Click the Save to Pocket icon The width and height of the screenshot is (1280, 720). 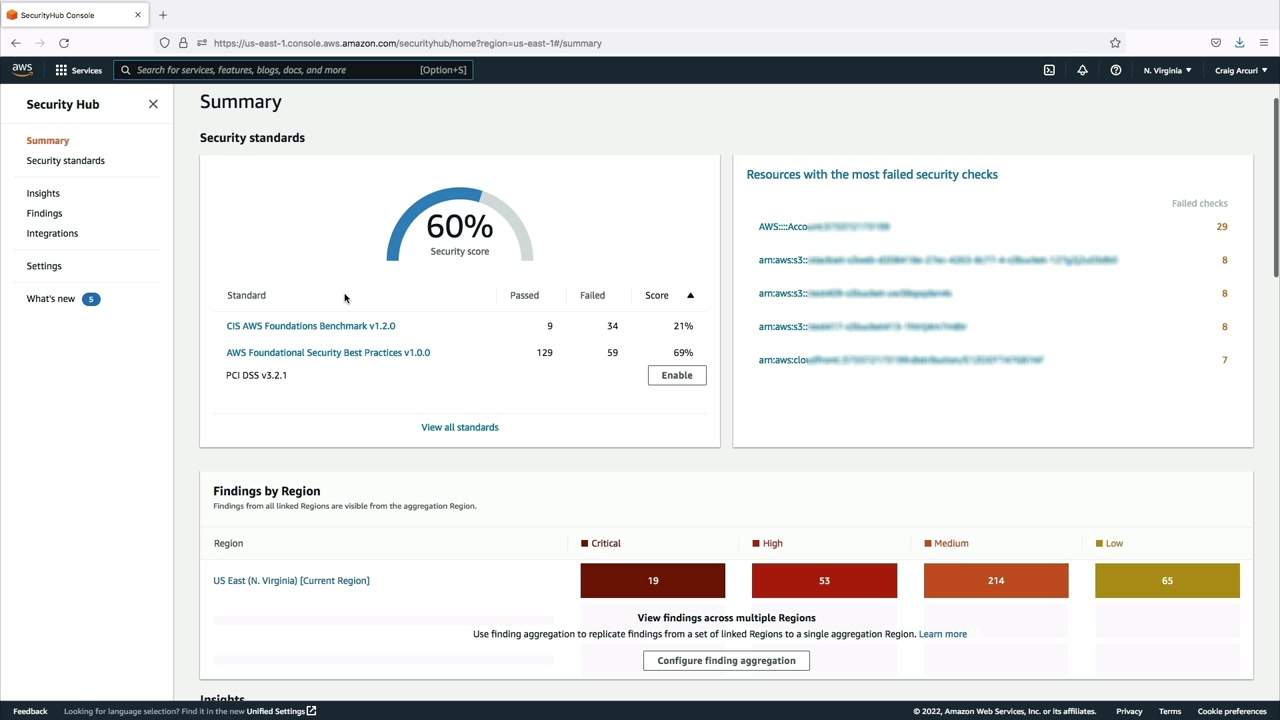(1216, 43)
